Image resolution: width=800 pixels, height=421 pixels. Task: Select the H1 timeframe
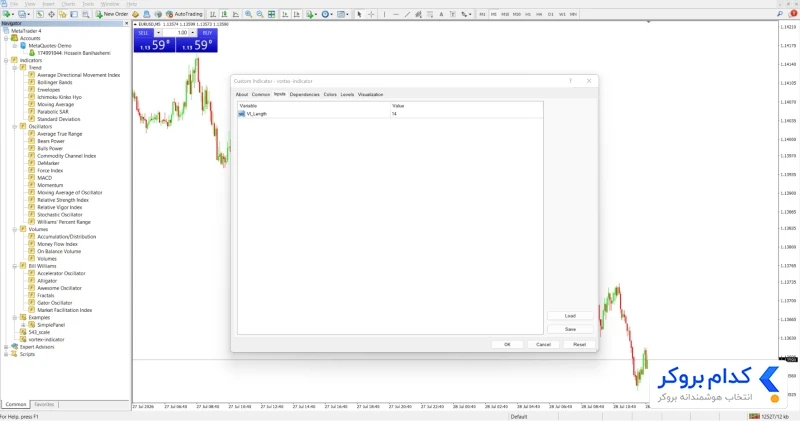(528, 14)
